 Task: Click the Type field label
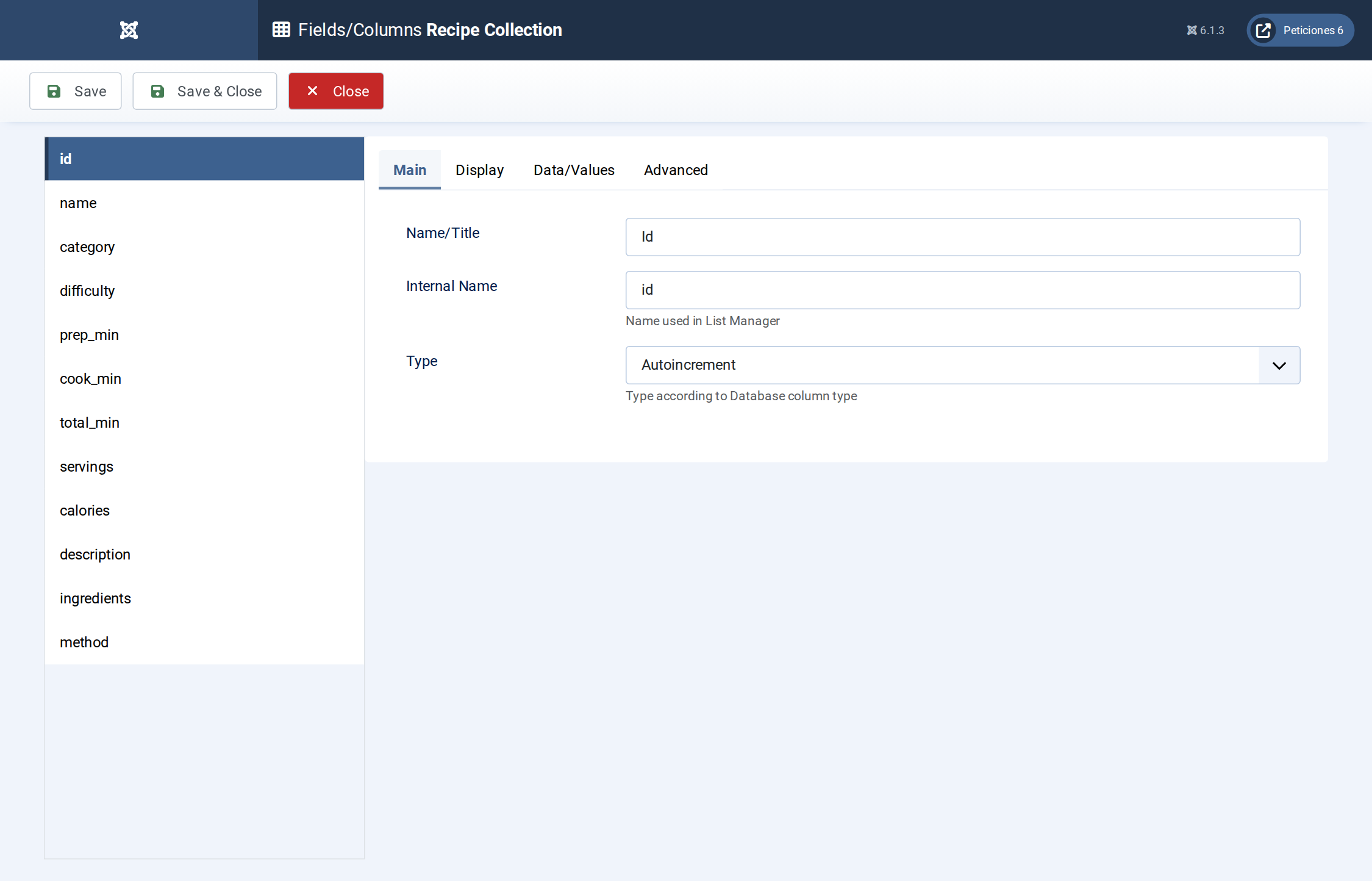(421, 361)
